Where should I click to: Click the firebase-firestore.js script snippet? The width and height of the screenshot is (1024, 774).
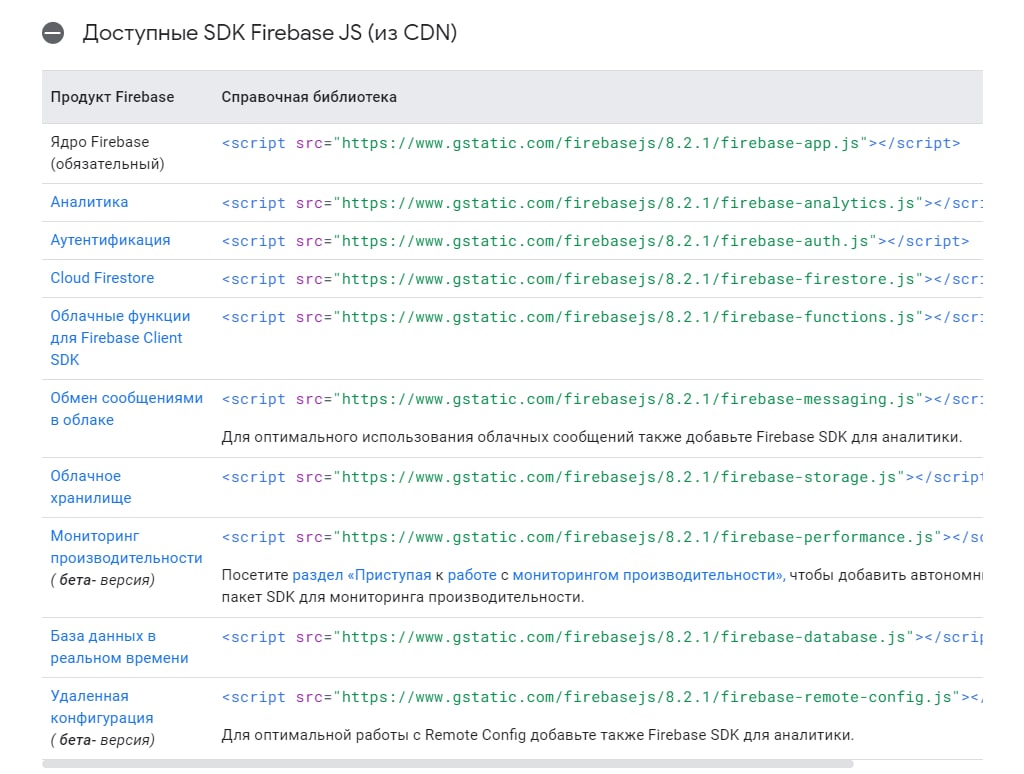point(601,279)
